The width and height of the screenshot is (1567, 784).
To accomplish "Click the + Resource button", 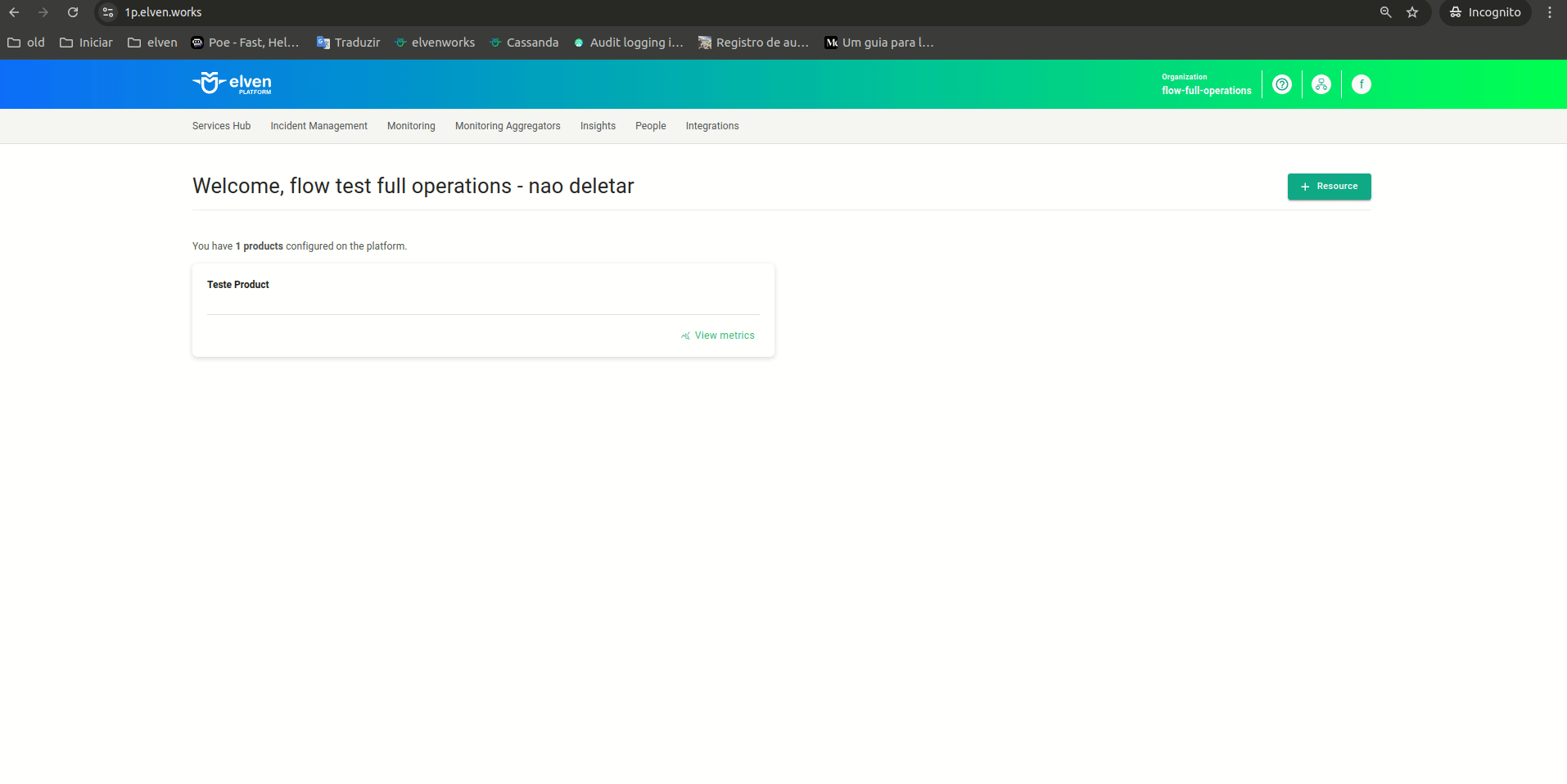I will coord(1329,187).
